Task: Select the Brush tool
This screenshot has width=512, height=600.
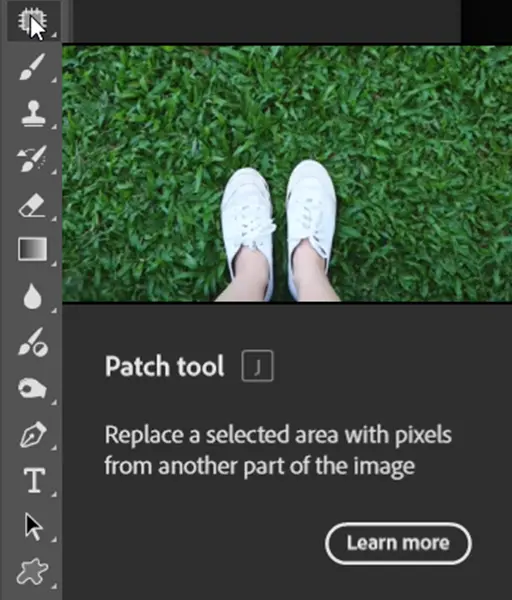Action: [x=33, y=67]
